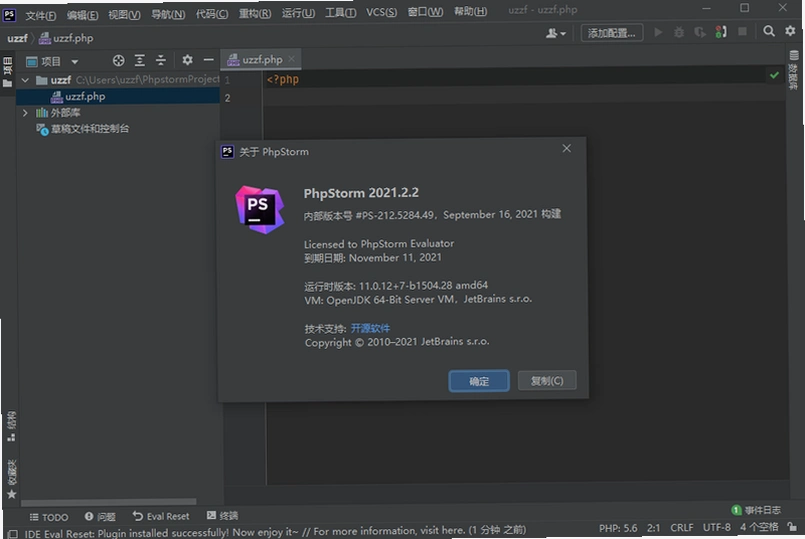Open the 导航(N) menu

click(x=167, y=14)
